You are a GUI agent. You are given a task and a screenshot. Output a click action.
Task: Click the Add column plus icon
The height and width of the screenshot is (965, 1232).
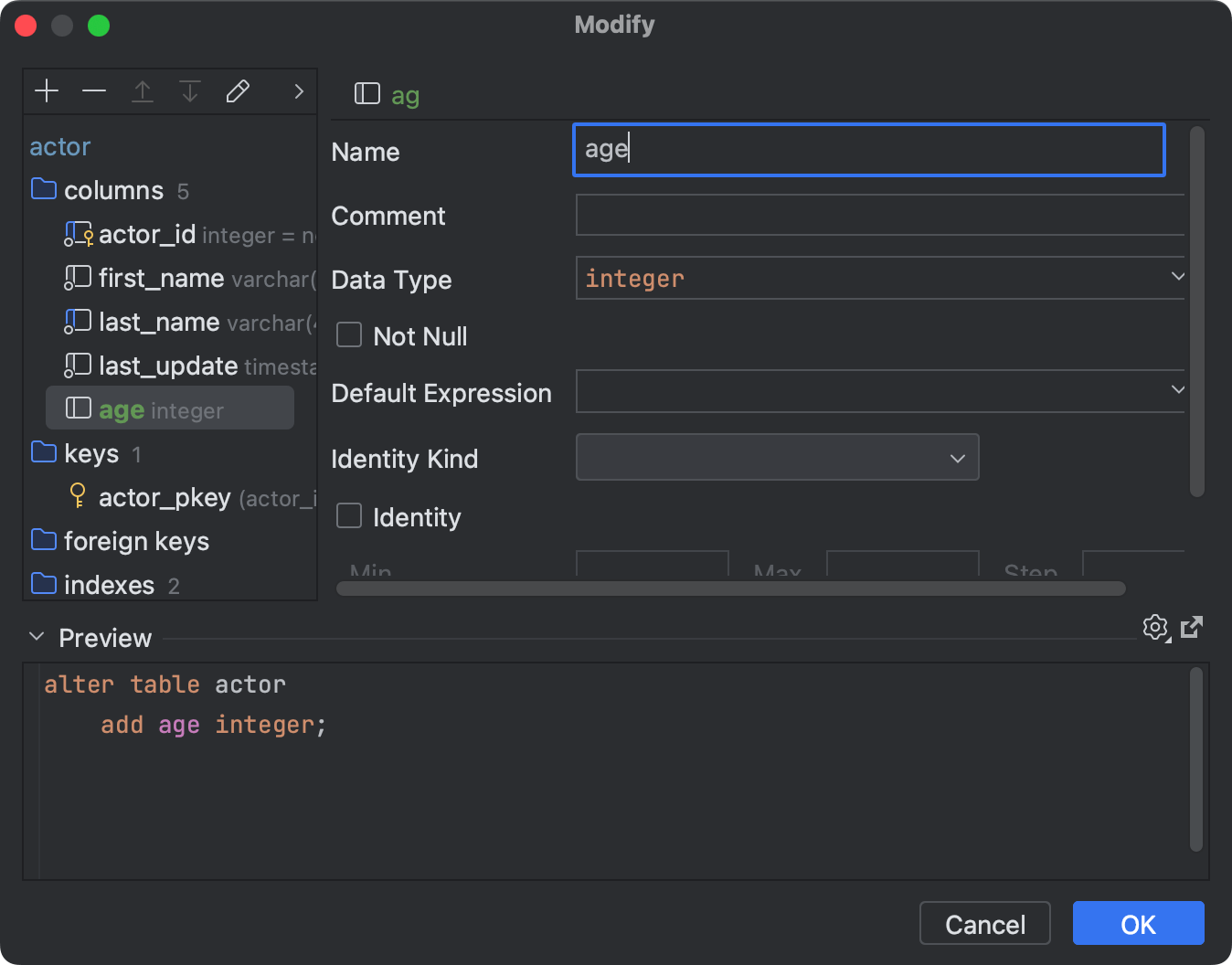[47, 90]
